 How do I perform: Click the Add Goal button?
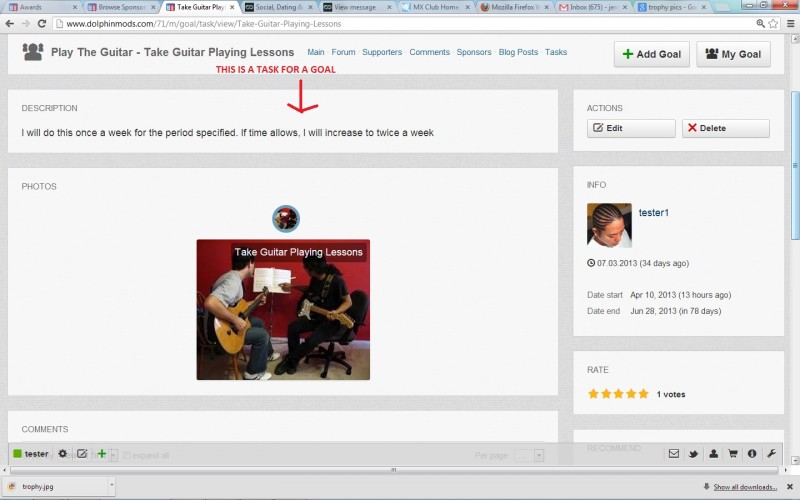[652, 54]
